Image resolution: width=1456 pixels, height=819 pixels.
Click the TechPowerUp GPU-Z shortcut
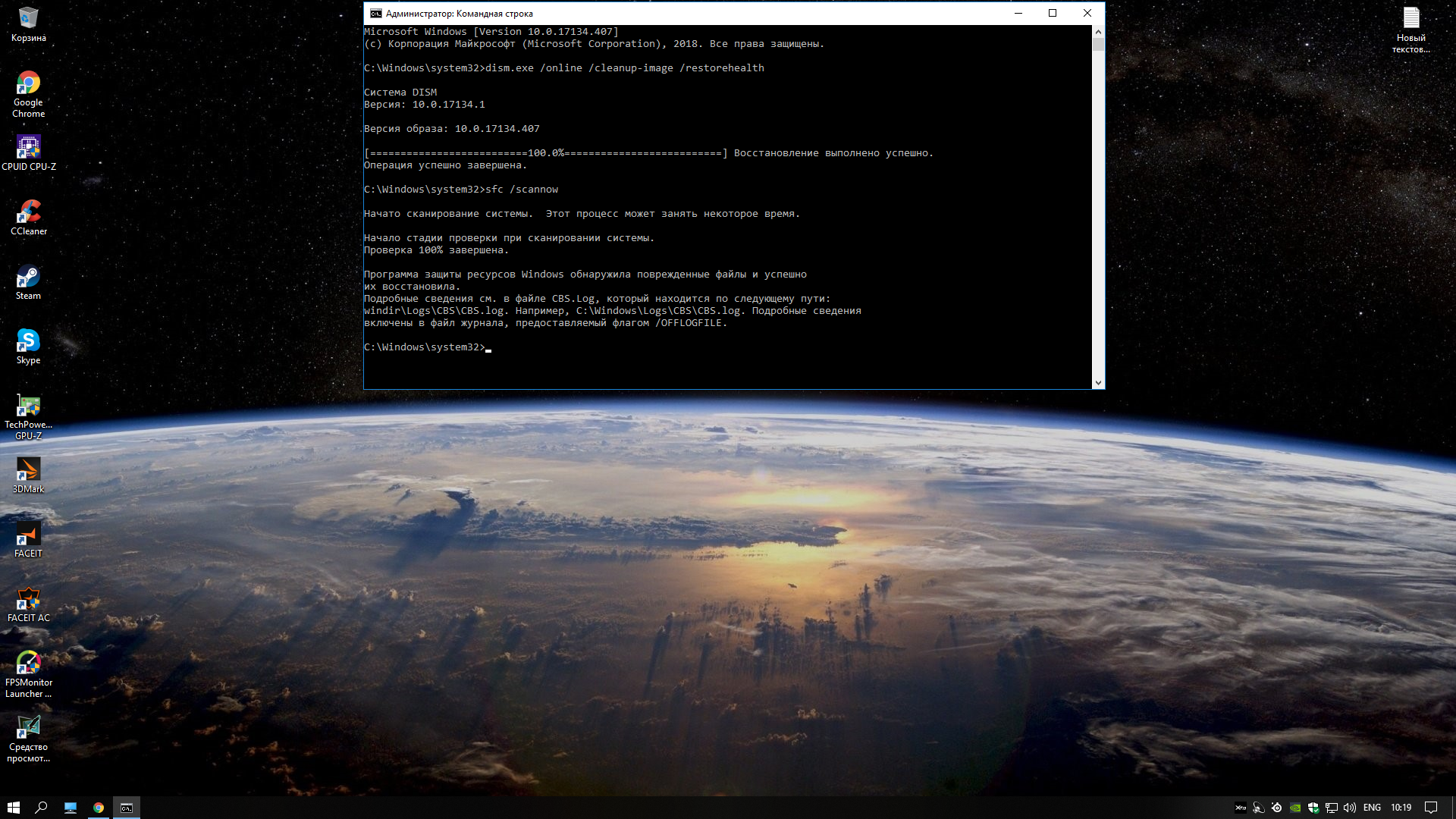point(28,405)
